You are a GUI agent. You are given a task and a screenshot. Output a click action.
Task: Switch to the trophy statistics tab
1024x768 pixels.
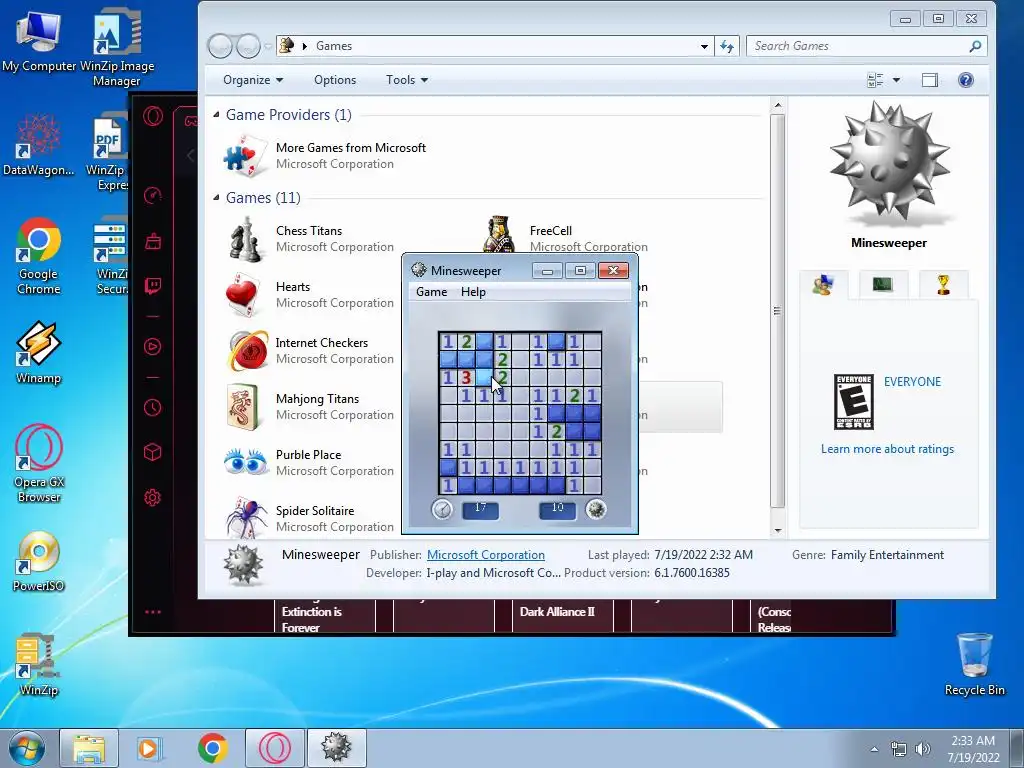point(942,284)
